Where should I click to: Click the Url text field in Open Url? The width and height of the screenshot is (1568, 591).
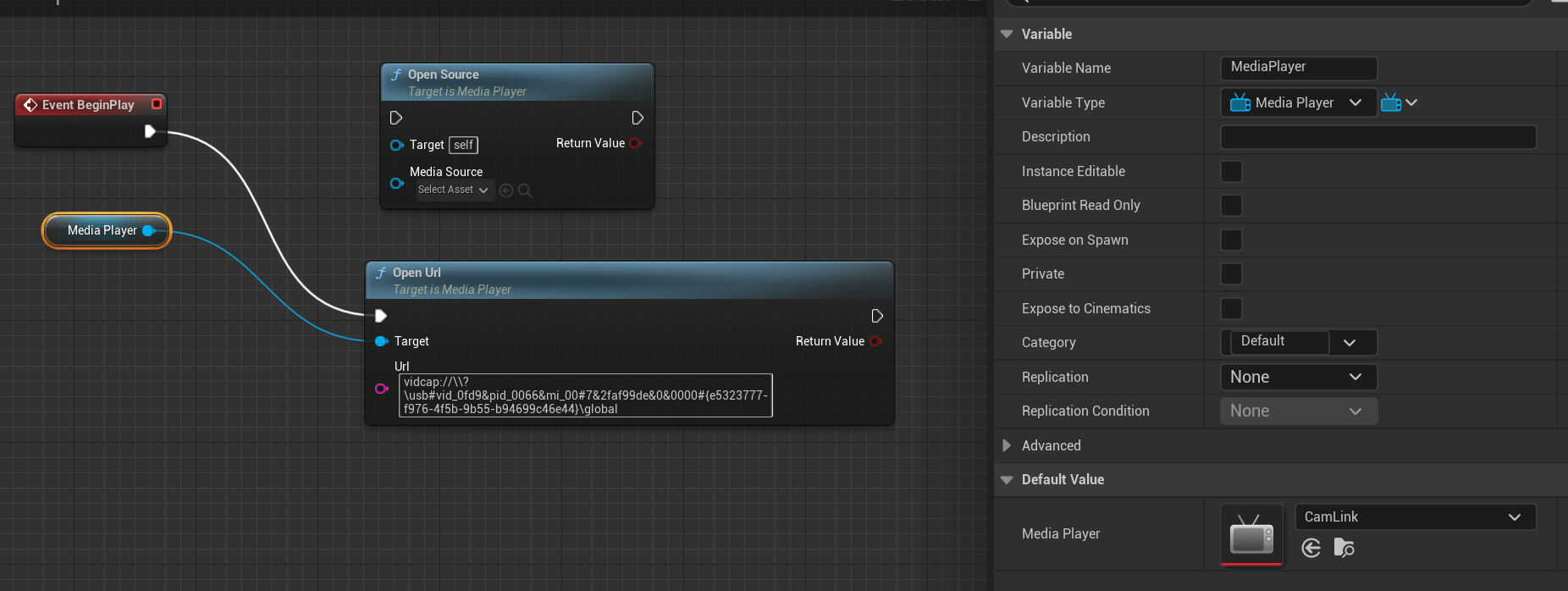pyautogui.click(x=585, y=395)
